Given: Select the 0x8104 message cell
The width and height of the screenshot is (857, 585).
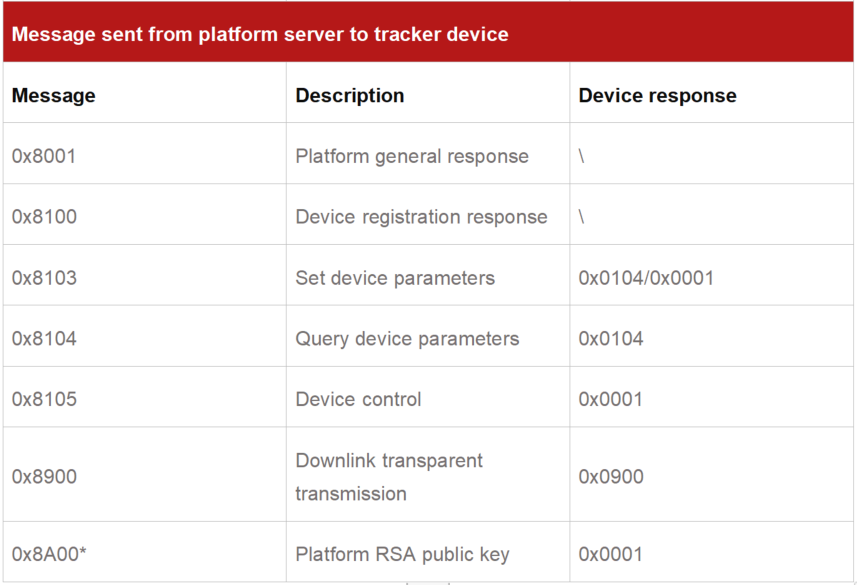Looking at the screenshot, I should (44, 339).
